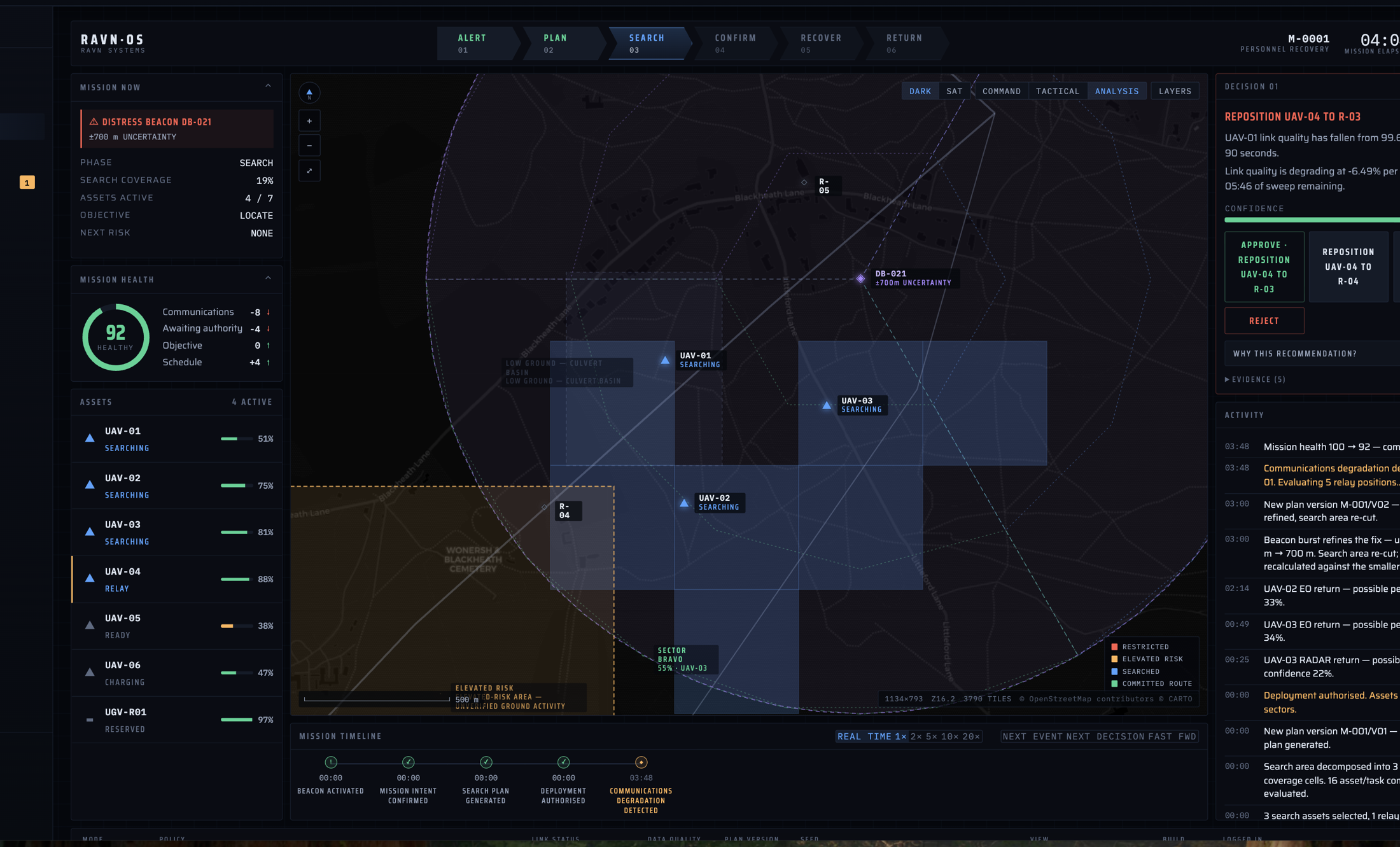Viewport: 1400px width, 847px height.
Task: Open the LAYERS map menu
Action: 1175,91
